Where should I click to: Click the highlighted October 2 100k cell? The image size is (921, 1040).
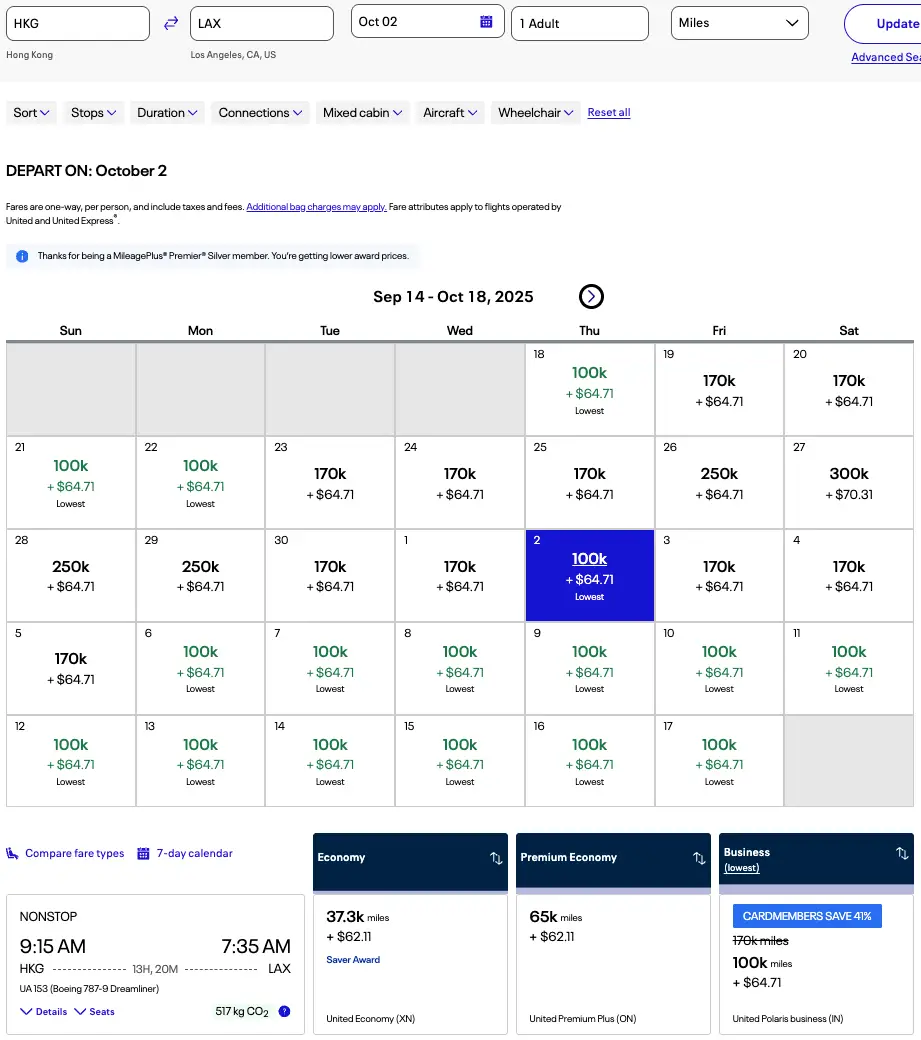[589, 575]
